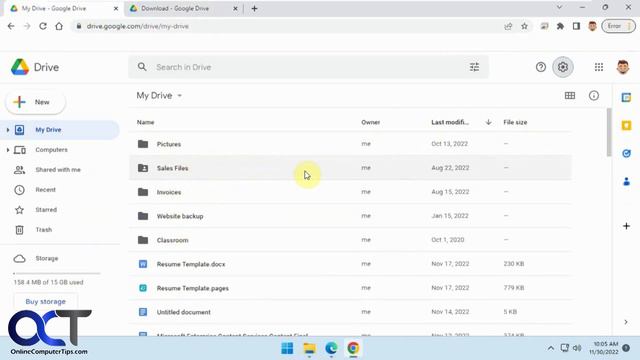Open Chrome side panel icon
This screenshot has width=640, height=360.
[x=576, y=26]
